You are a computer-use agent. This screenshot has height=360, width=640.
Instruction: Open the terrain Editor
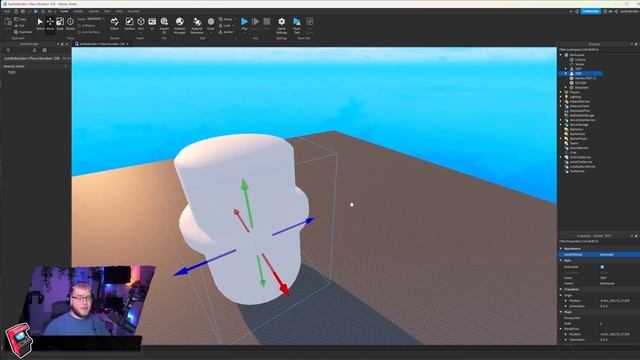point(115,24)
